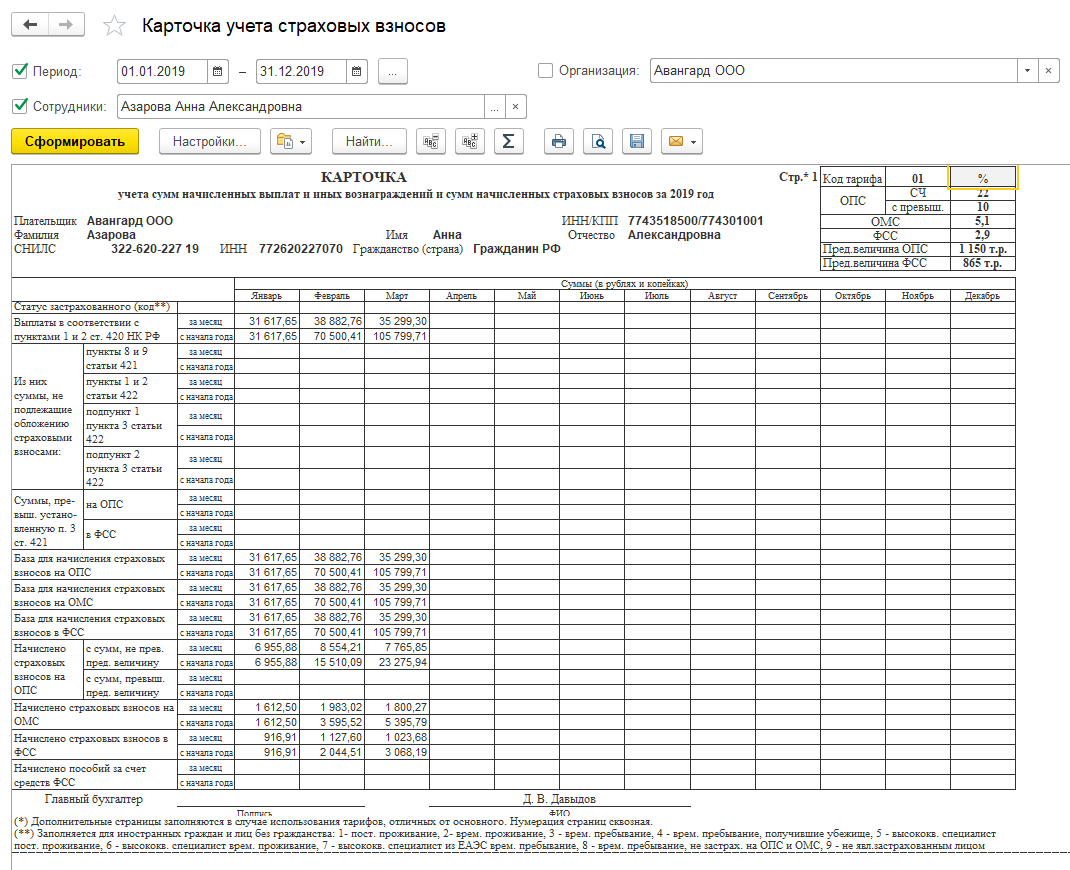Save report using the floppy disk icon
This screenshot has height=870, width=1070.
click(x=636, y=142)
